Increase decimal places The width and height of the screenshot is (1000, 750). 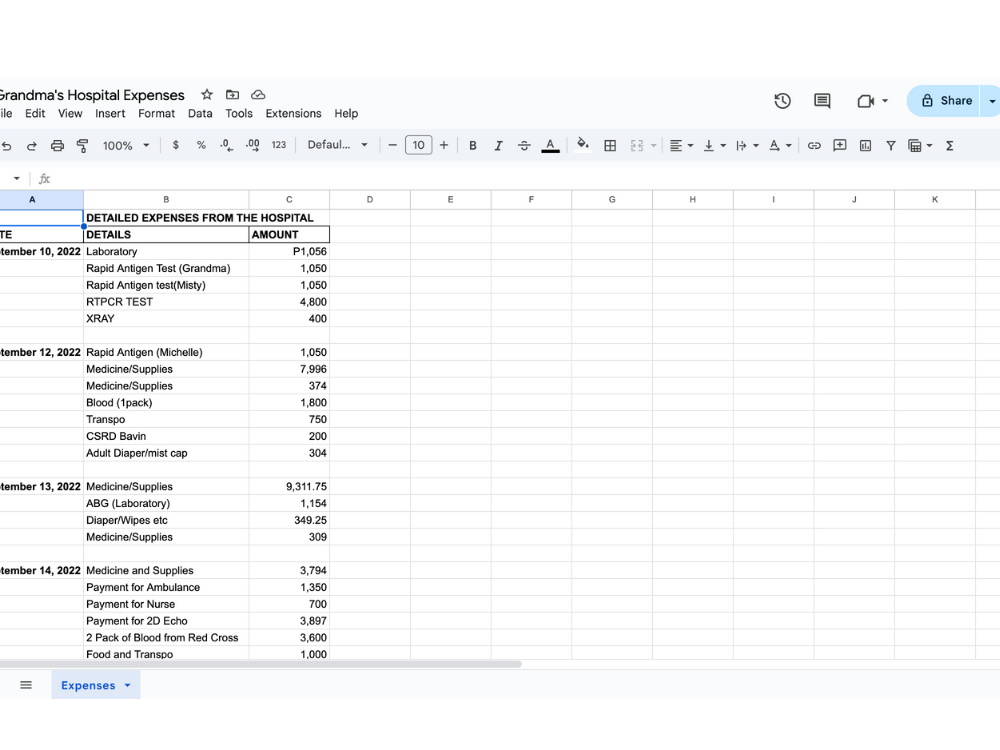coord(253,145)
